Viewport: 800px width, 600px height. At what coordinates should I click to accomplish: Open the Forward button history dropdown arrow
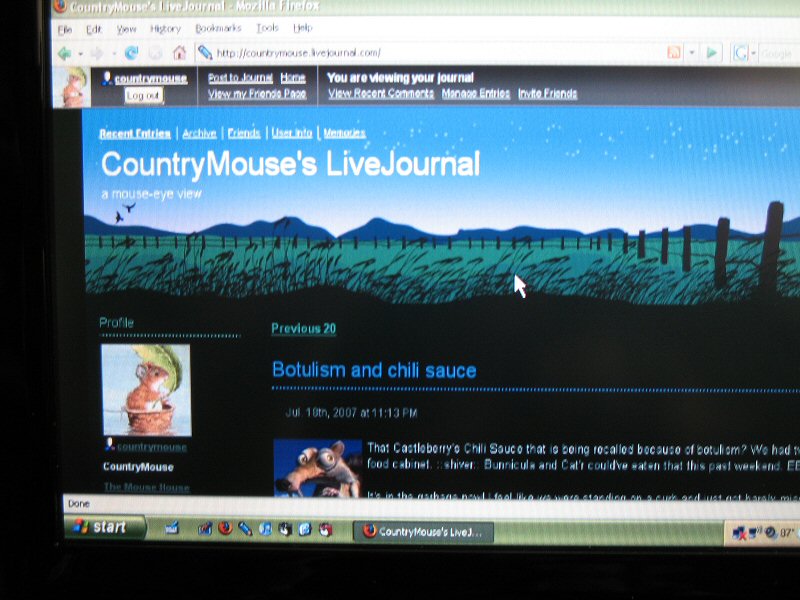(113, 54)
